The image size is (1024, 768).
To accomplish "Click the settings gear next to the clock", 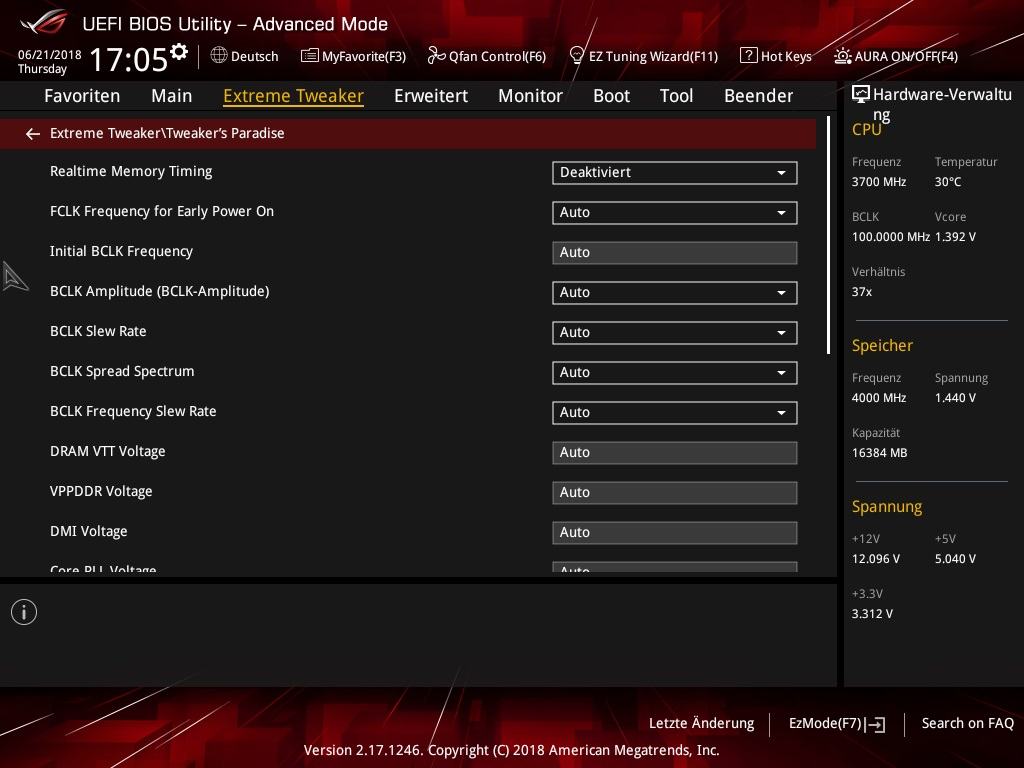I will click(178, 52).
